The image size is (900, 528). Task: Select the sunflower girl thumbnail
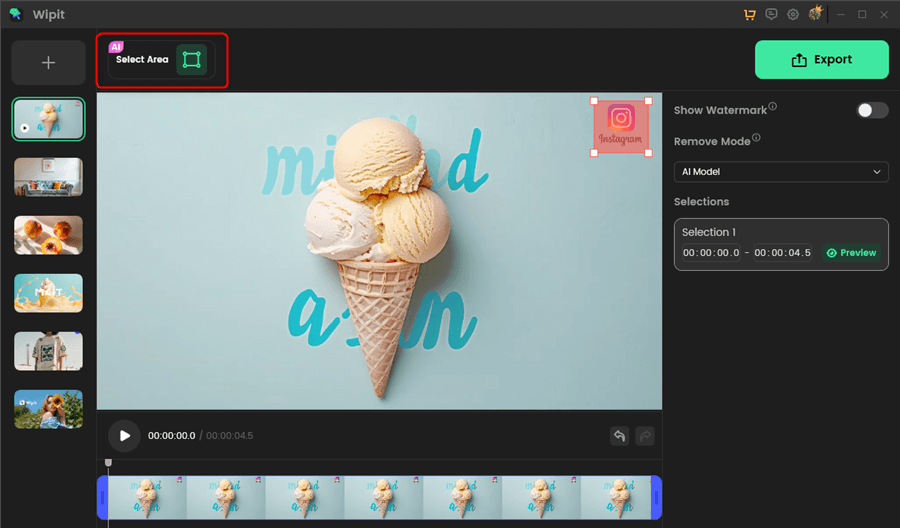pos(48,409)
